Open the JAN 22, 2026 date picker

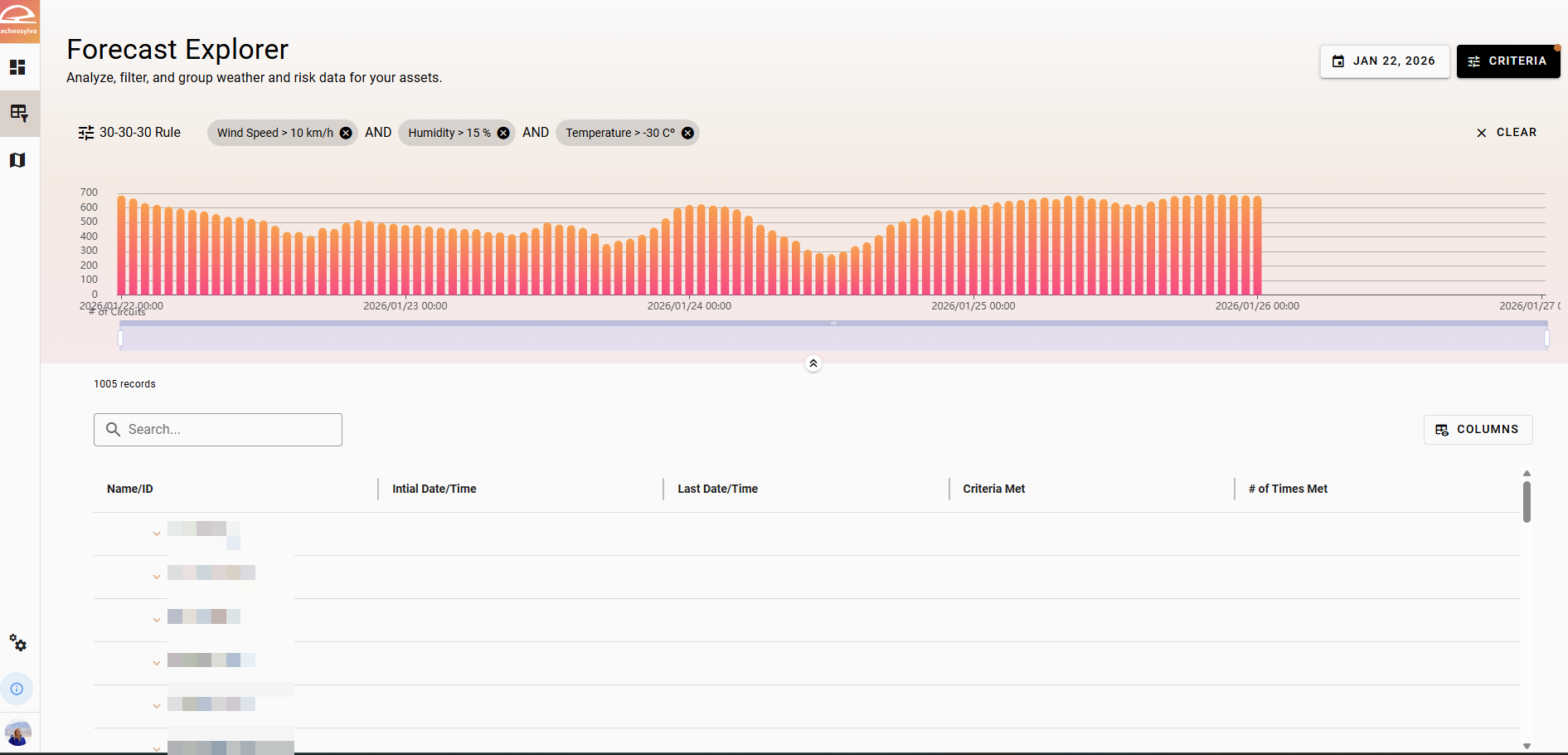(1384, 61)
